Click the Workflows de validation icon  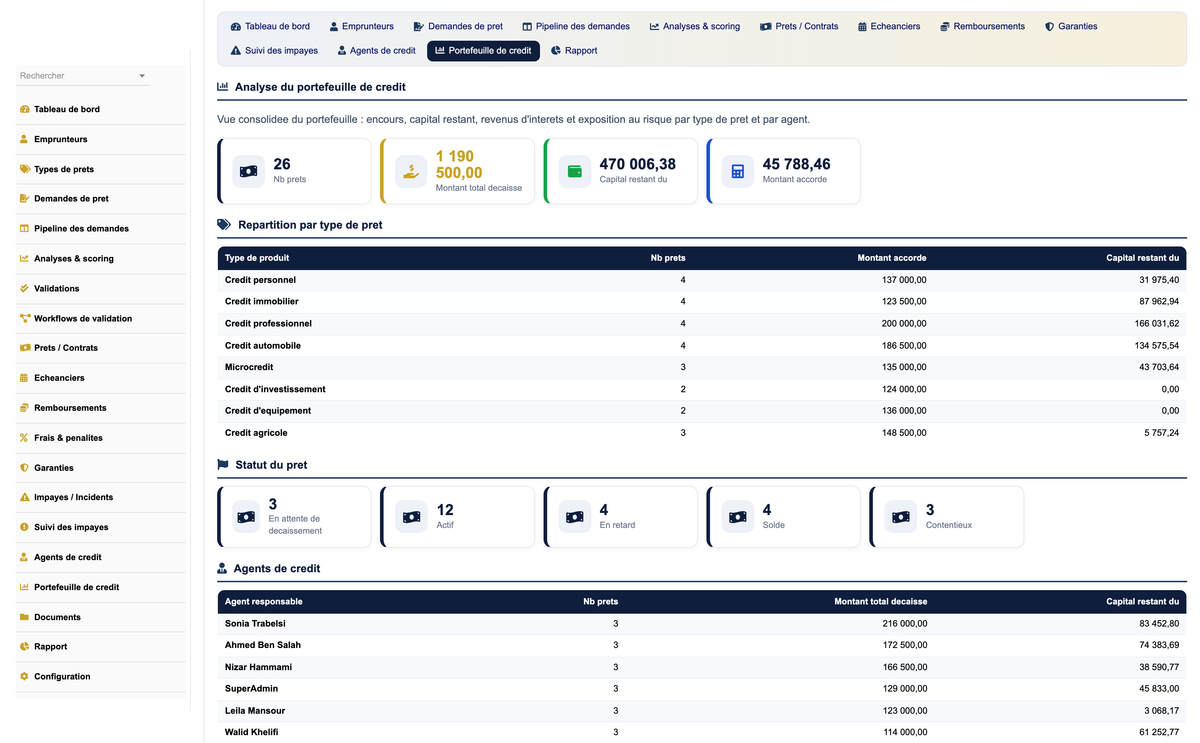pyautogui.click(x=24, y=318)
